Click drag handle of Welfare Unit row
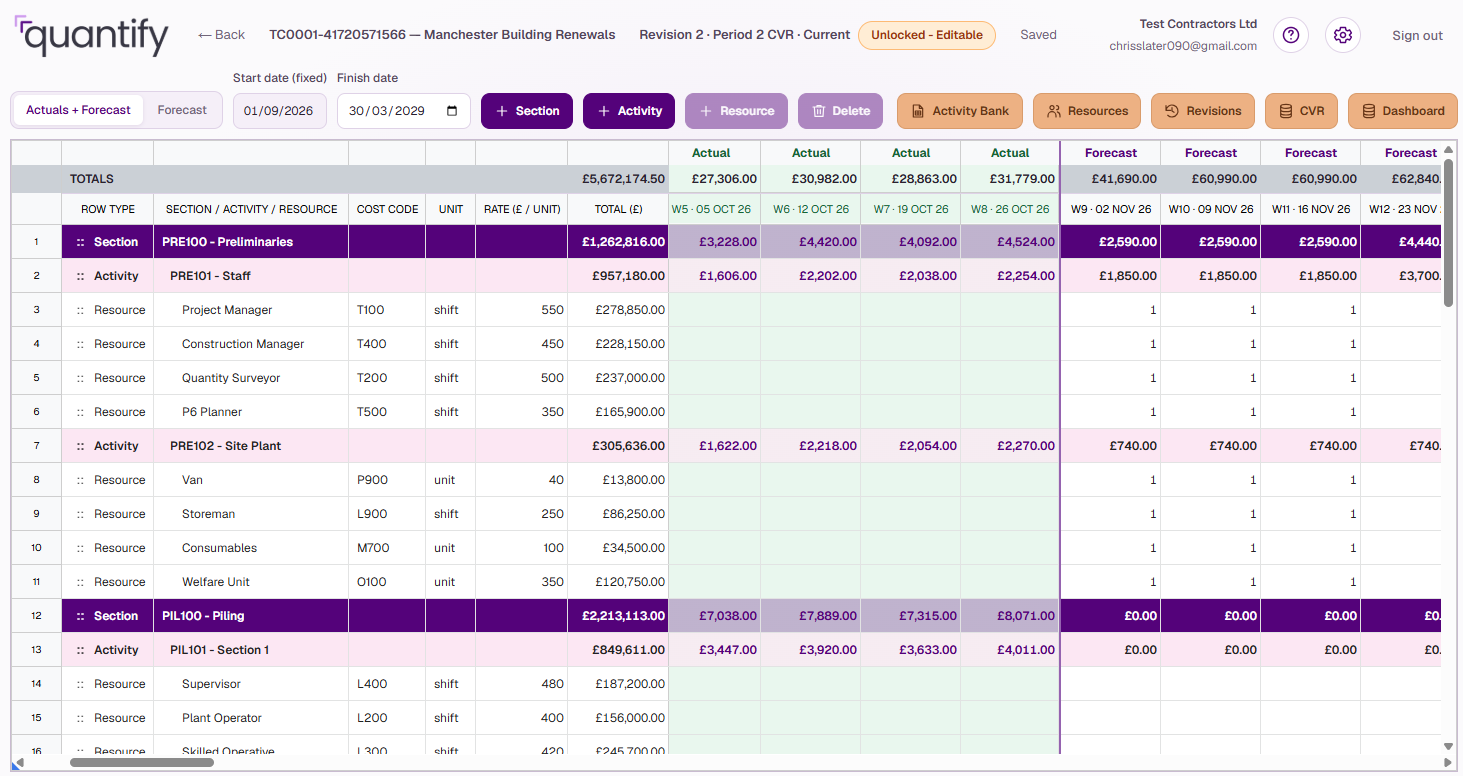This screenshot has height=776, width=1463. [x=80, y=582]
